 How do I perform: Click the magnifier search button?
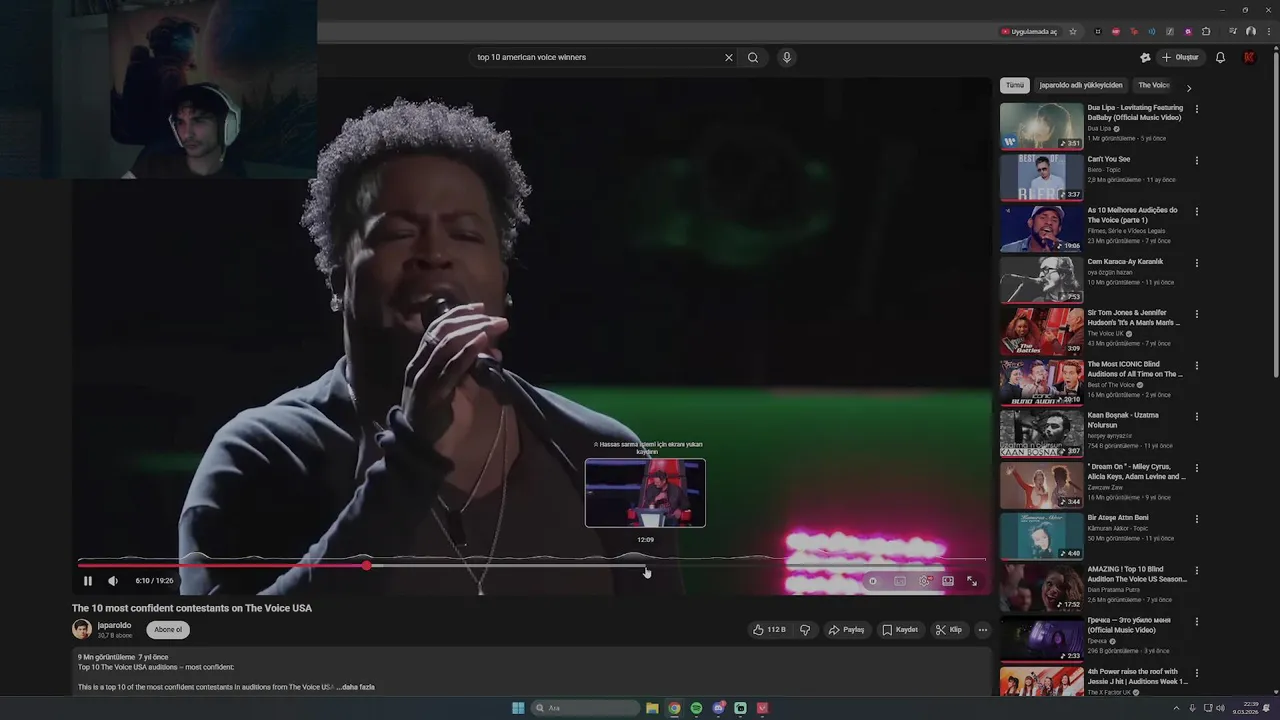(753, 57)
